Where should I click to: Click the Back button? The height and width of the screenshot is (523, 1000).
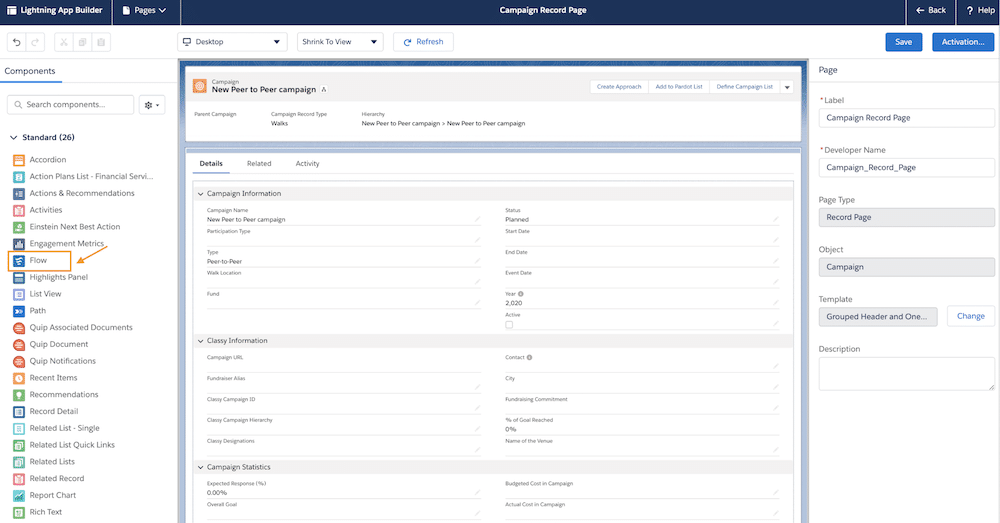[x=931, y=10]
